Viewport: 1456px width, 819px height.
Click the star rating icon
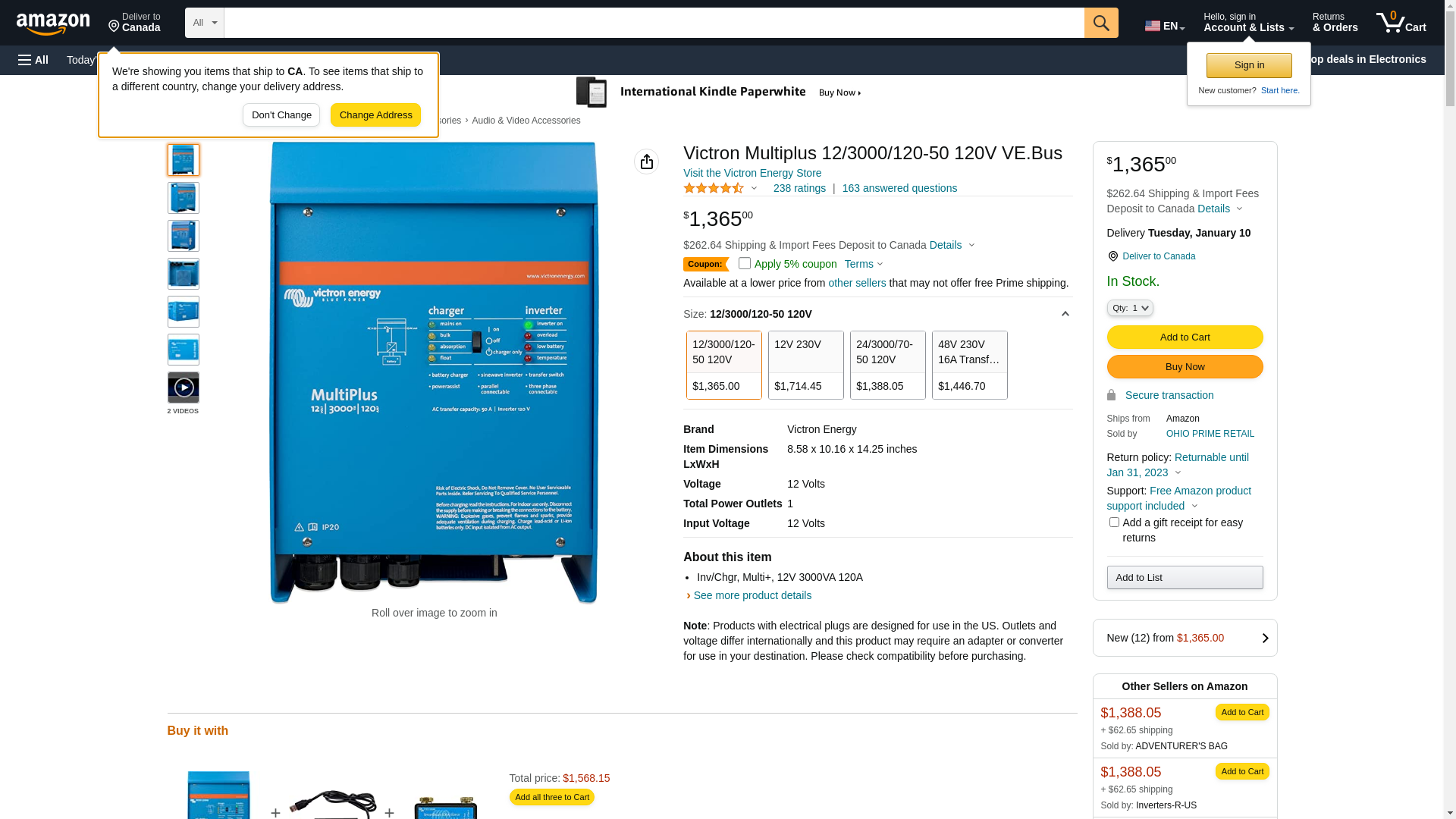click(714, 188)
